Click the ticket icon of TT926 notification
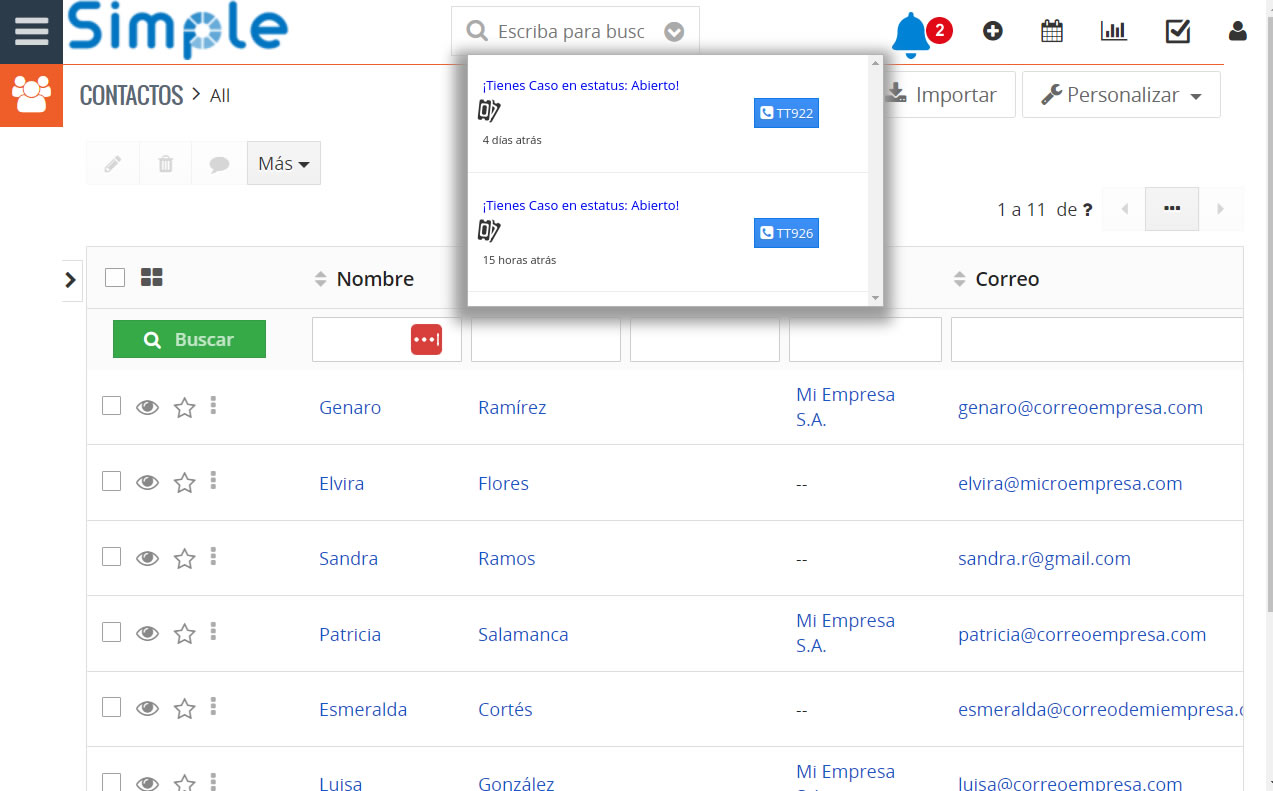Viewport: 1273px width, 791px height. click(488, 231)
